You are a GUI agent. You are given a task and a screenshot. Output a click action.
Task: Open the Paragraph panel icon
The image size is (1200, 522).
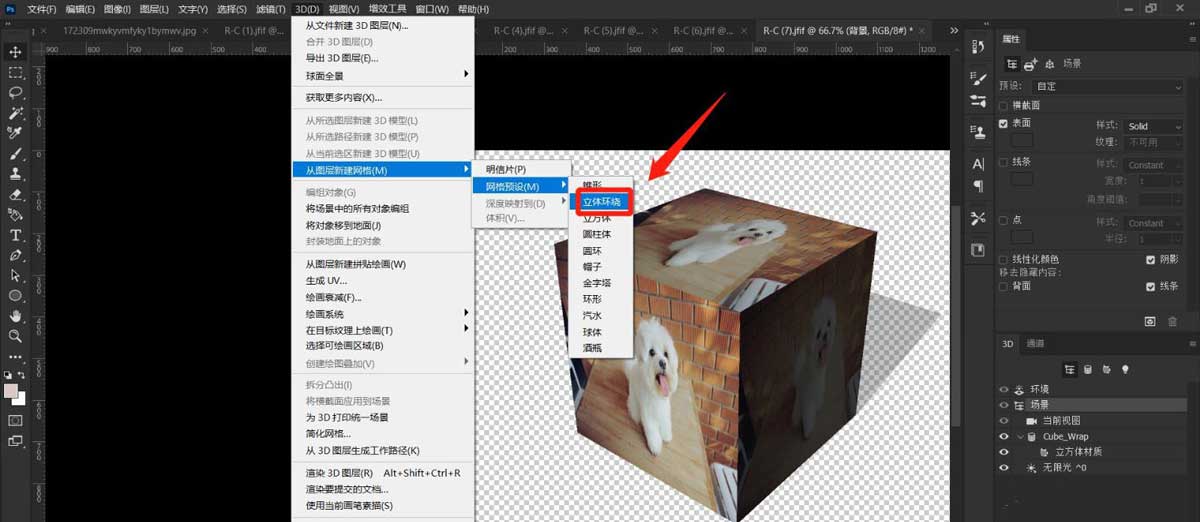[x=978, y=187]
